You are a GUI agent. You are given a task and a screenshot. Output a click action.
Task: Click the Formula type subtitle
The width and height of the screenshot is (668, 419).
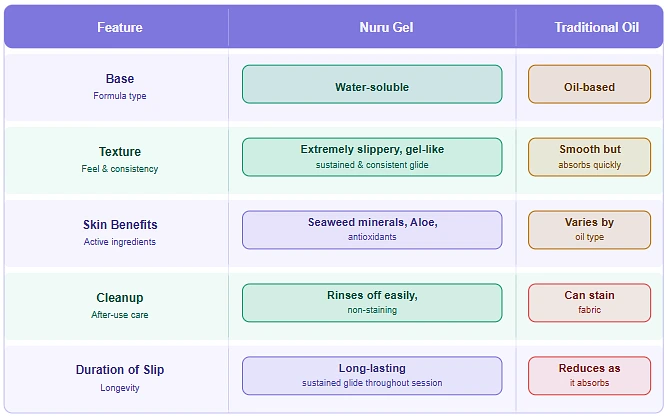(x=119, y=96)
